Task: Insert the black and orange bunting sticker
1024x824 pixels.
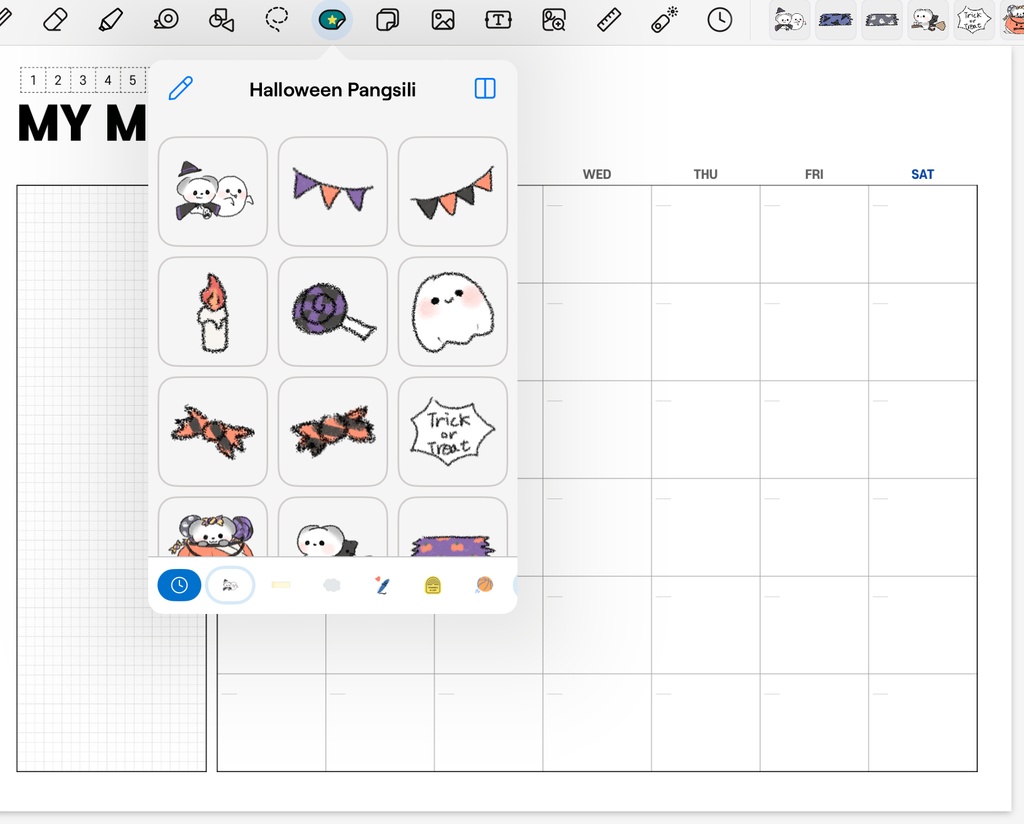Action: tap(453, 191)
